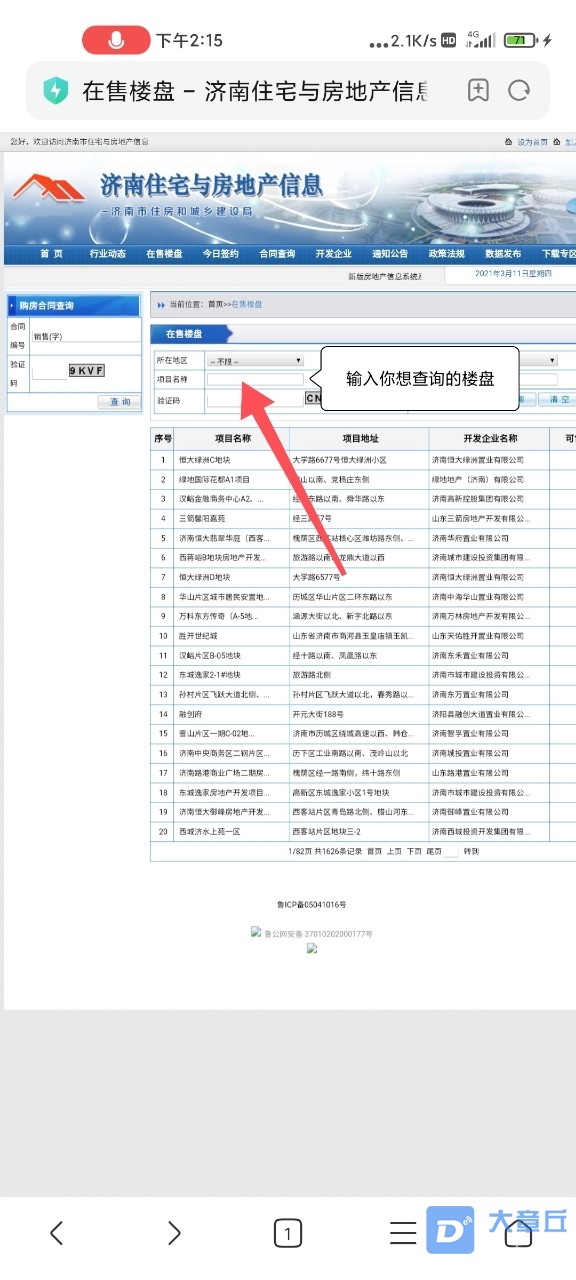This screenshot has width=576, height=1280.
Task: Go back with browser back arrow
Action: pos(57,1233)
